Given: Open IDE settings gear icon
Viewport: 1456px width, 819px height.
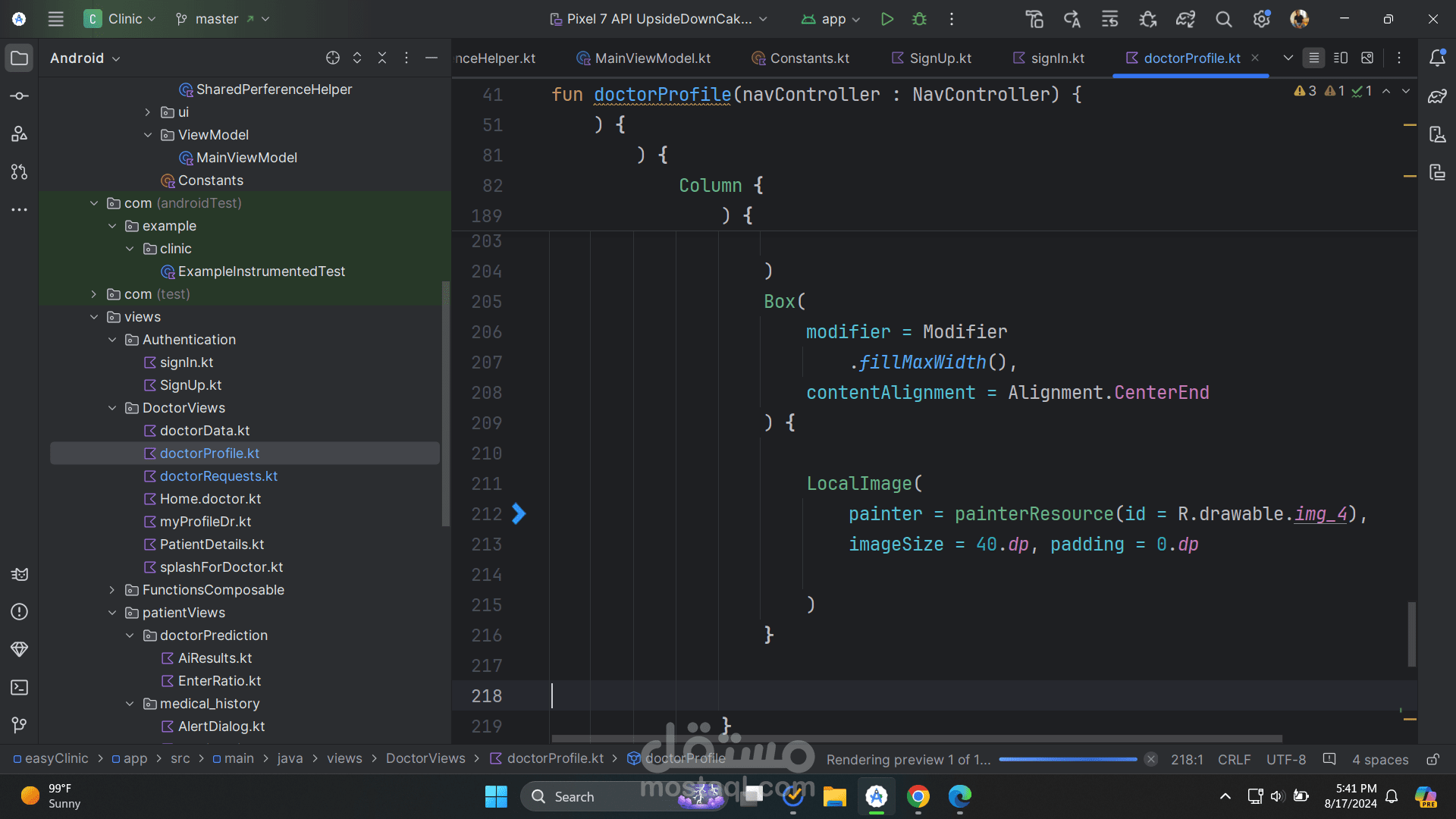Looking at the screenshot, I should (x=1261, y=19).
